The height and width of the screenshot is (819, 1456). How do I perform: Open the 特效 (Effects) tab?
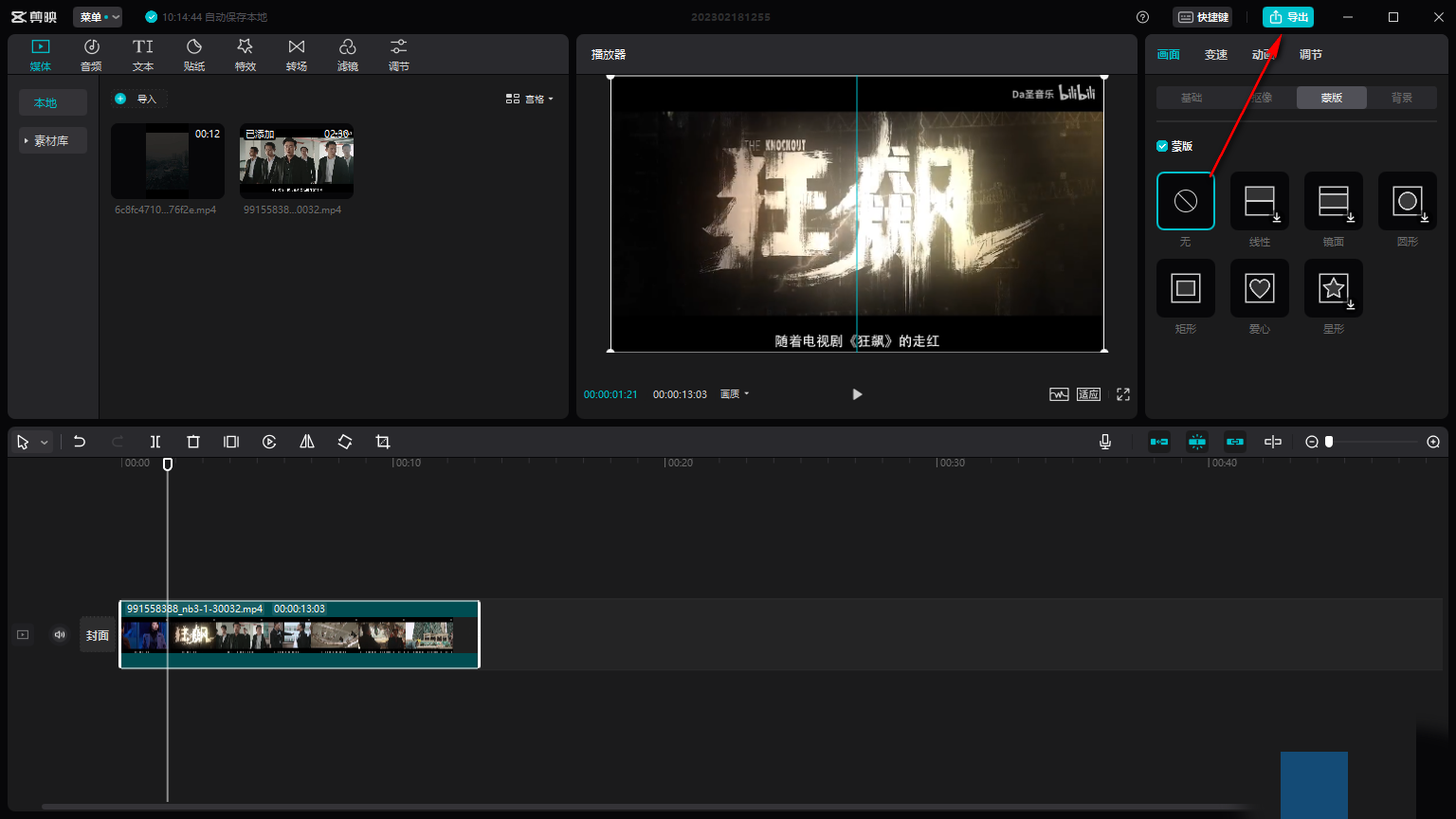click(245, 55)
